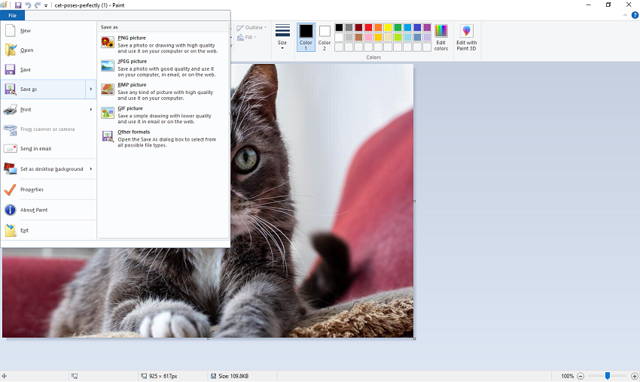Click the GIF picture icon

pyautogui.click(x=108, y=113)
